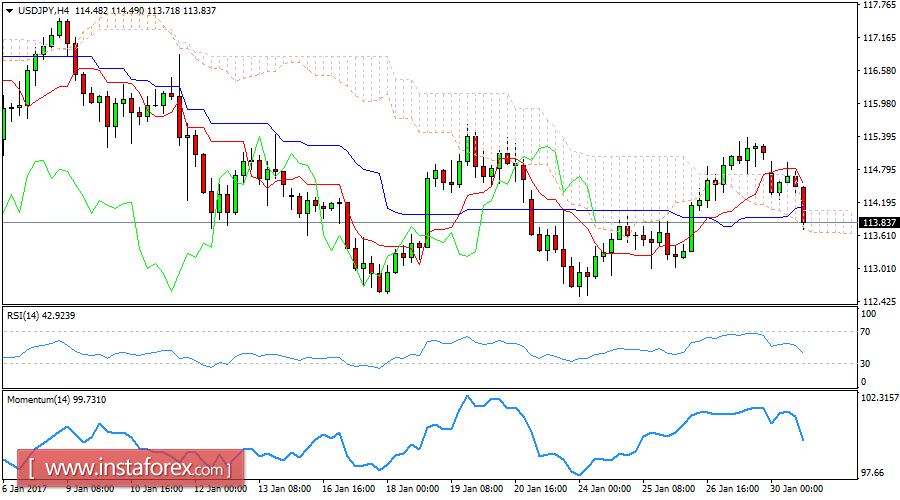Click the RSI 70 level label
900x500 pixels.
pyautogui.click(x=866, y=332)
